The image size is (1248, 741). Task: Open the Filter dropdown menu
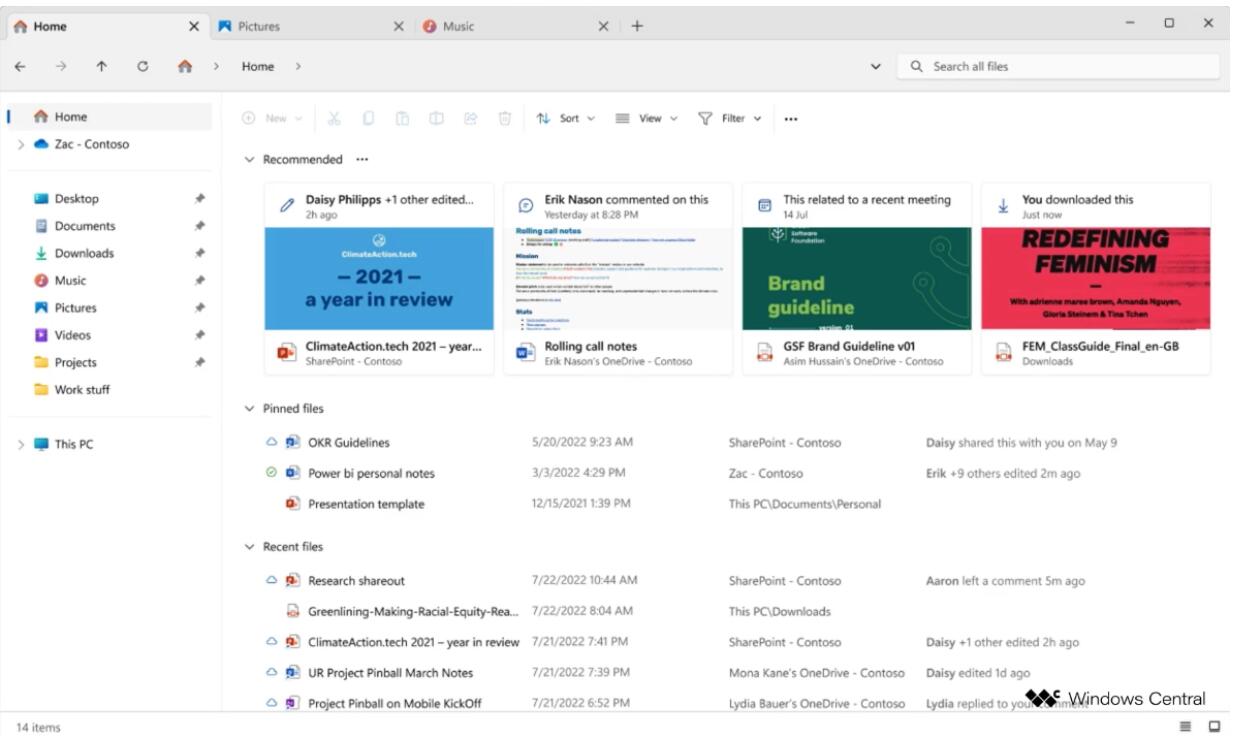tap(730, 118)
